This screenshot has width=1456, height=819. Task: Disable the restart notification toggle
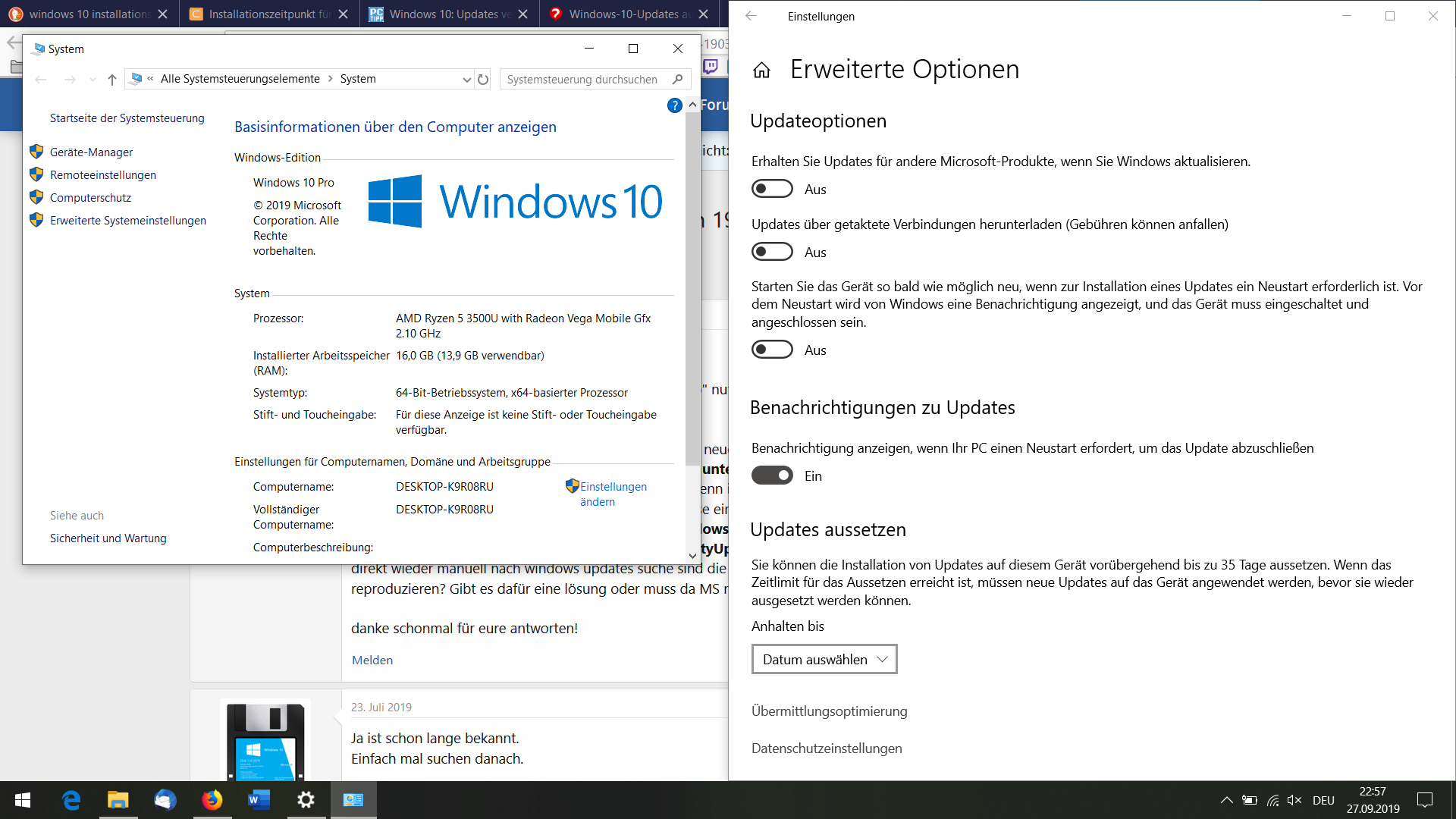point(772,475)
